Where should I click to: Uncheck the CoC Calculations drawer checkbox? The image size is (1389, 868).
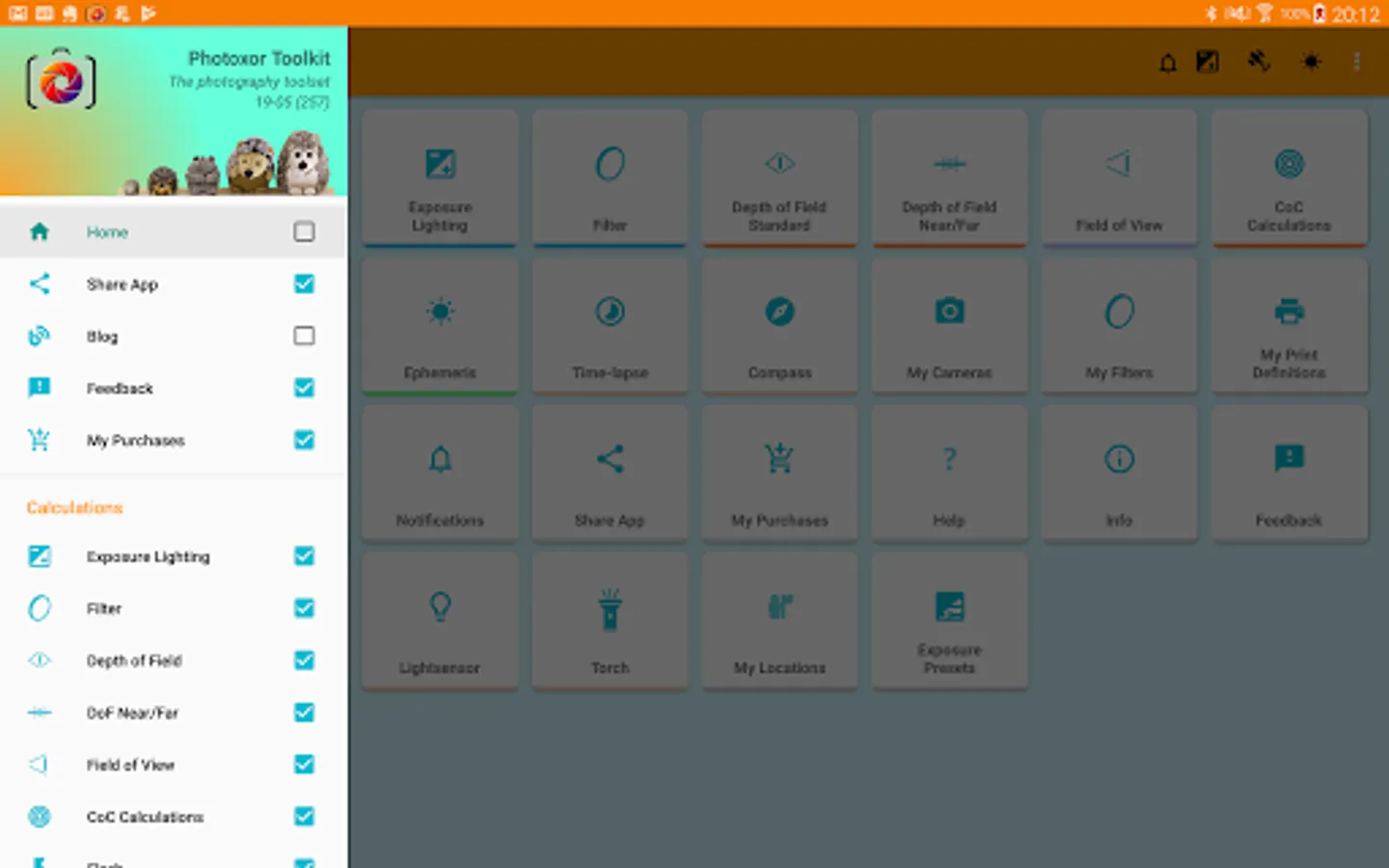pyautogui.click(x=304, y=817)
